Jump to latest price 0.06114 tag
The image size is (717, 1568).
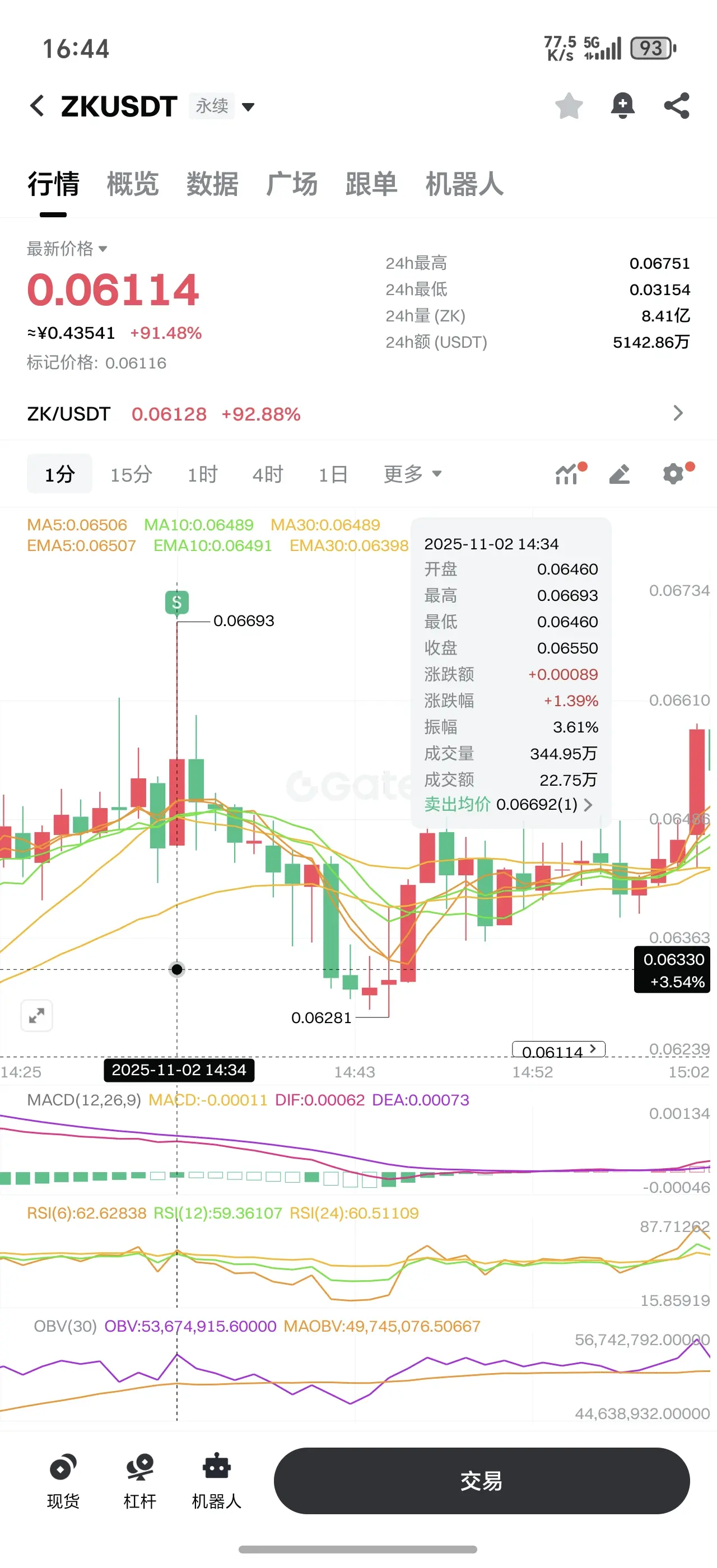tap(558, 1049)
